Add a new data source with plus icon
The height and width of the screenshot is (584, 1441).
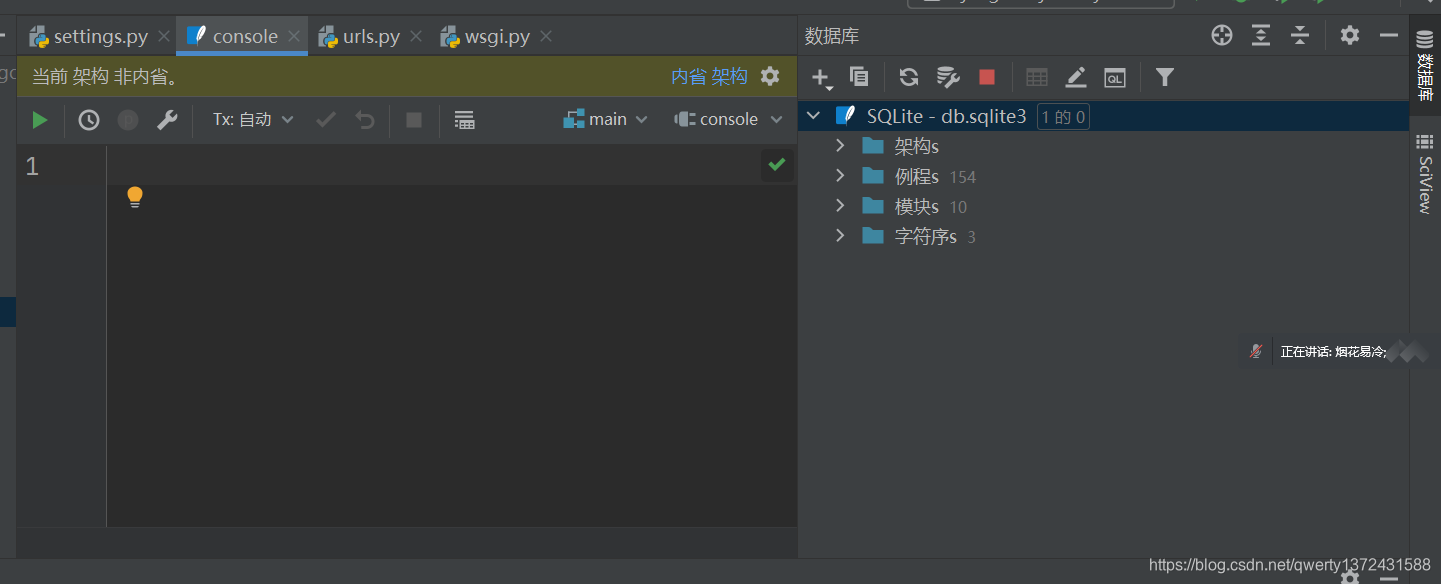821,78
